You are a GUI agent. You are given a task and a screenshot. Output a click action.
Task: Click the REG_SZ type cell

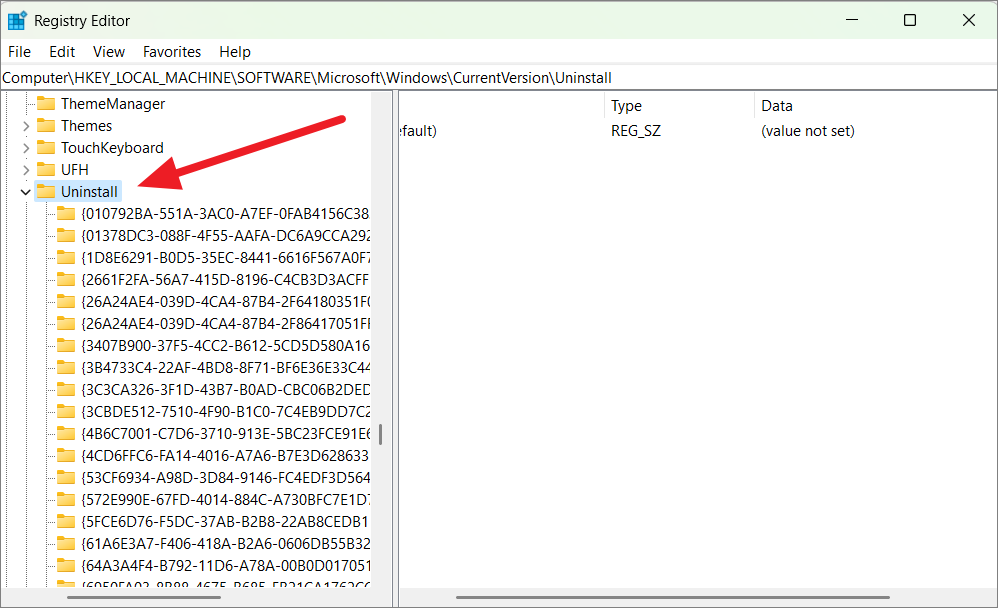[x=636, y=131]
